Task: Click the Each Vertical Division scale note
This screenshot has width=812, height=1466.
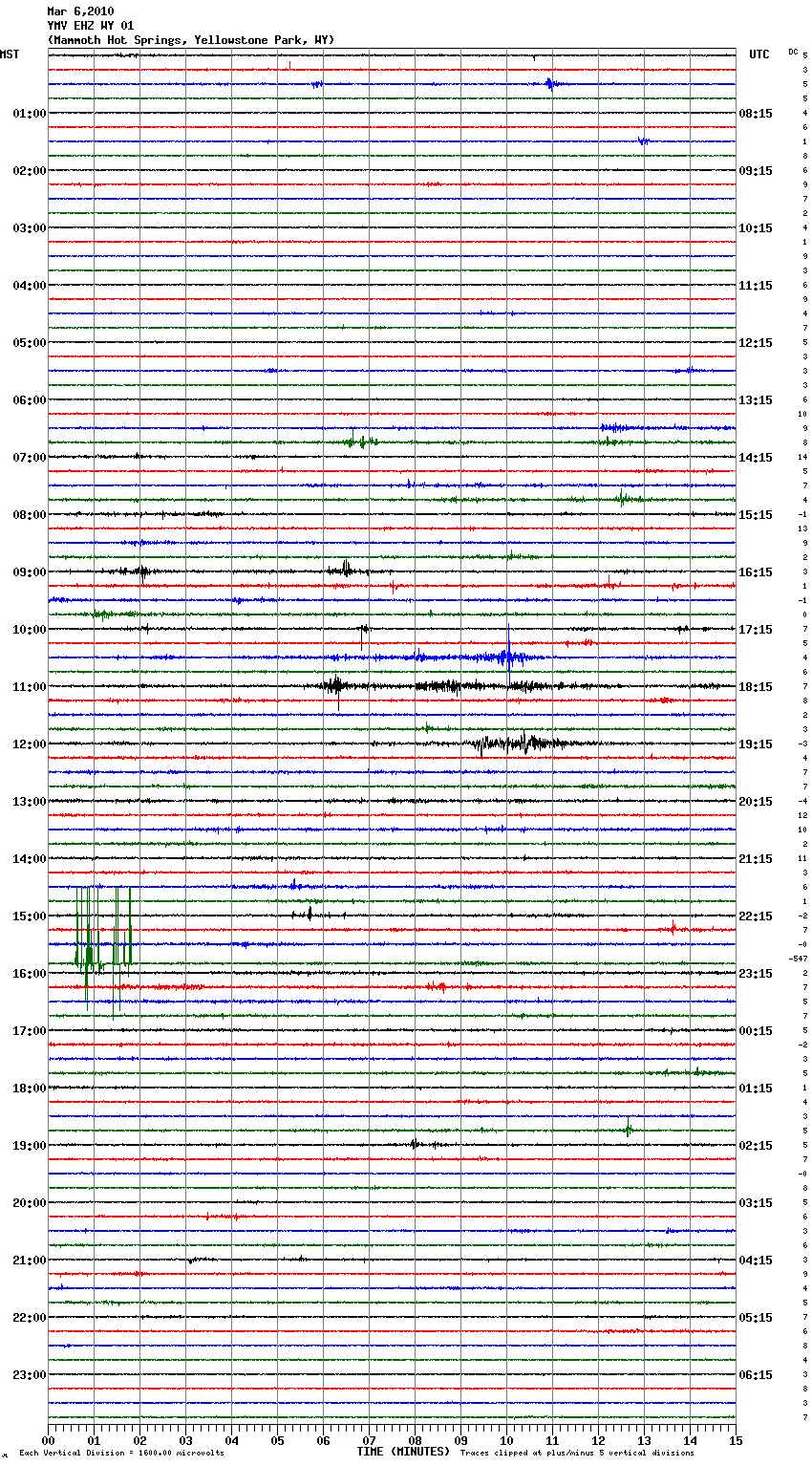Action: [121, 1454]
